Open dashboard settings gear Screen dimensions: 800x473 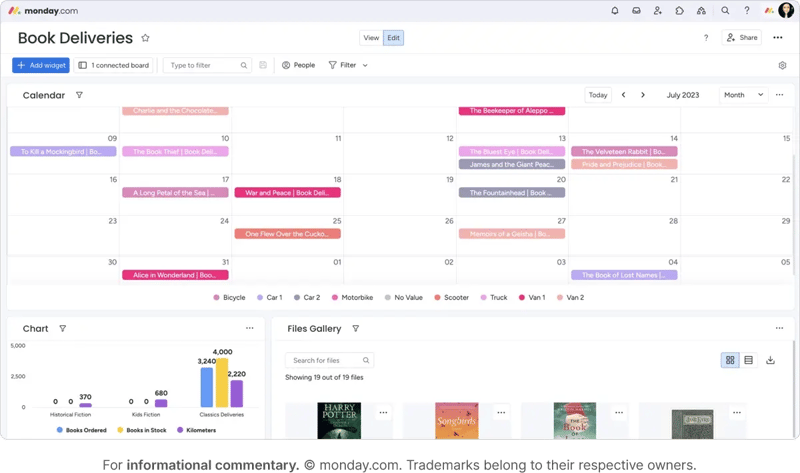tap(782, 65)
